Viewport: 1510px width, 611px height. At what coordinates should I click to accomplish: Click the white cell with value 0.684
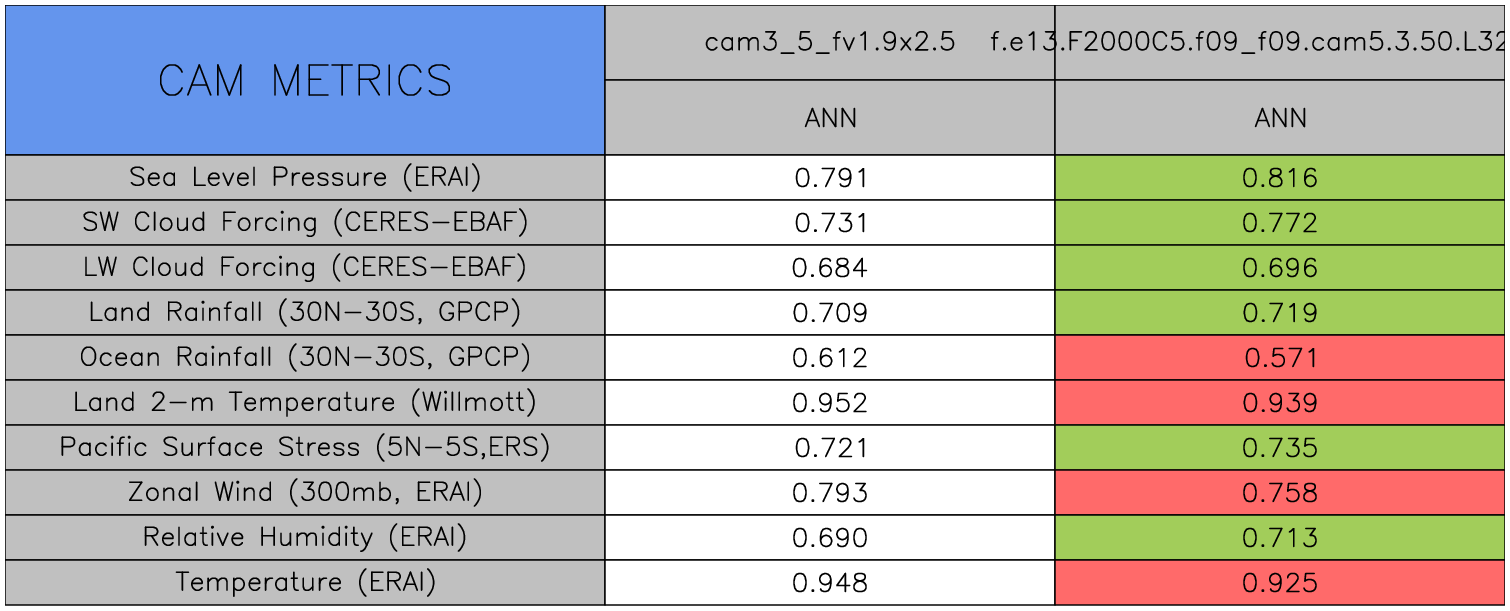pos(830,268)
